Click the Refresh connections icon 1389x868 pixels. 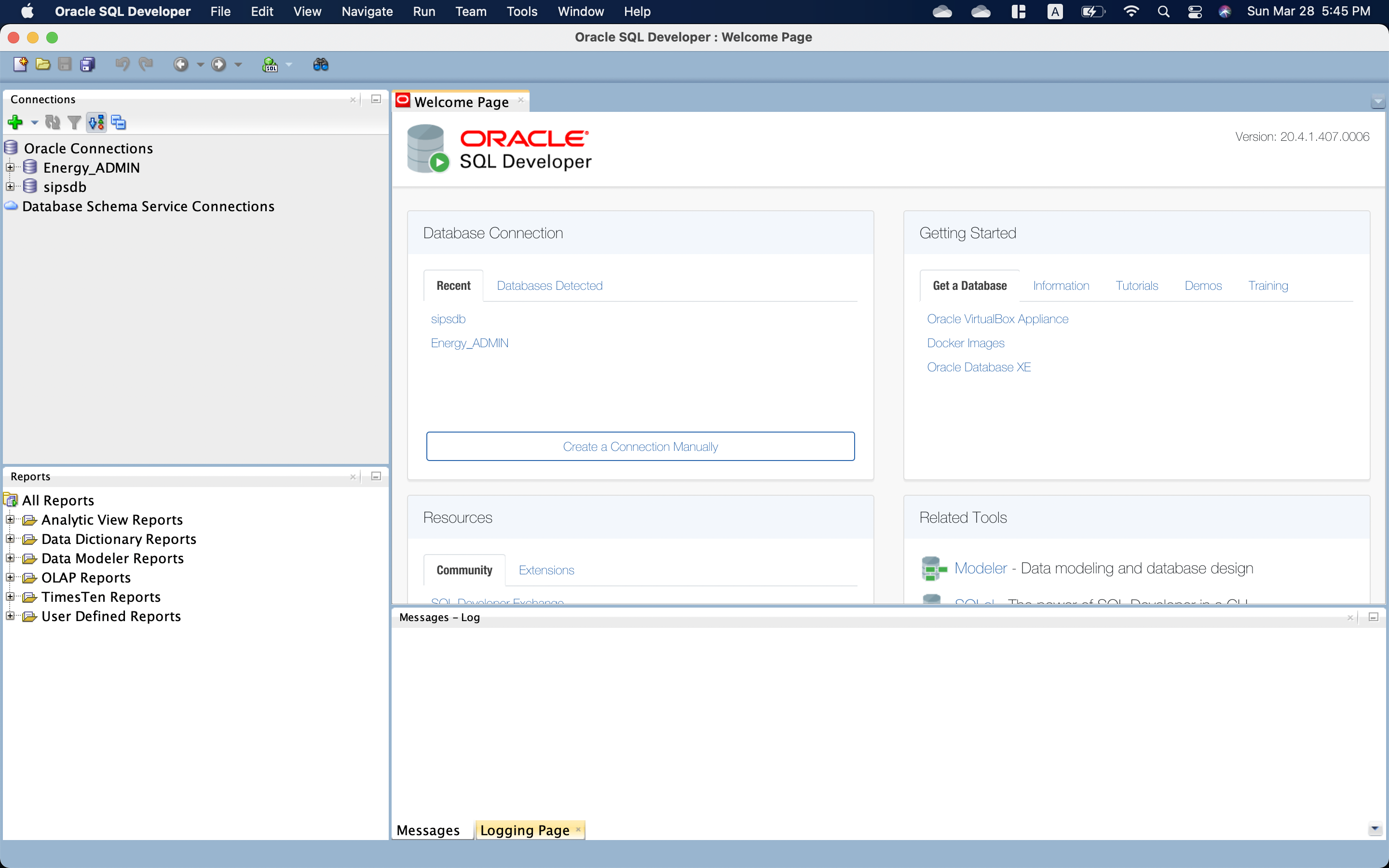pos(53,122)
